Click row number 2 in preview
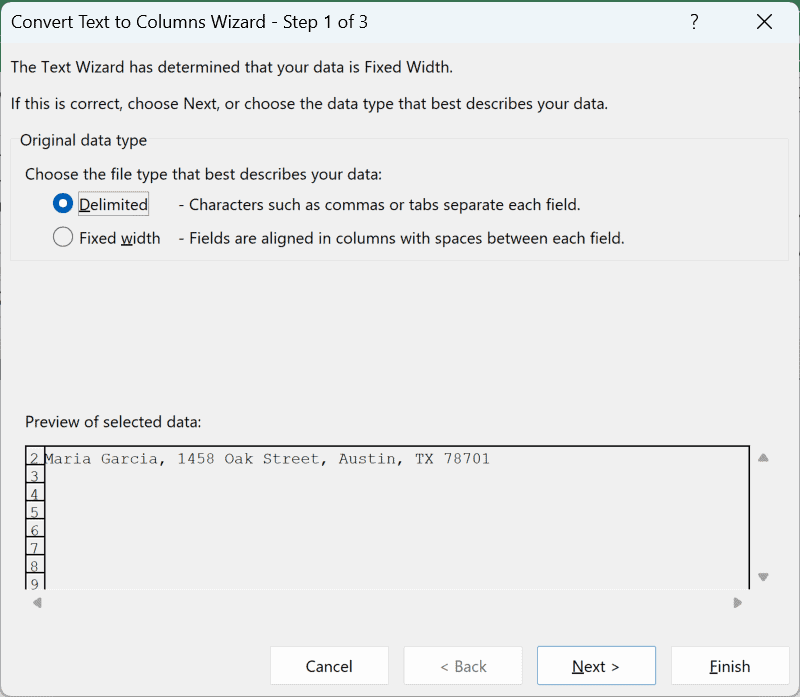Screen dimensions: 800x697 pos(35,458)
